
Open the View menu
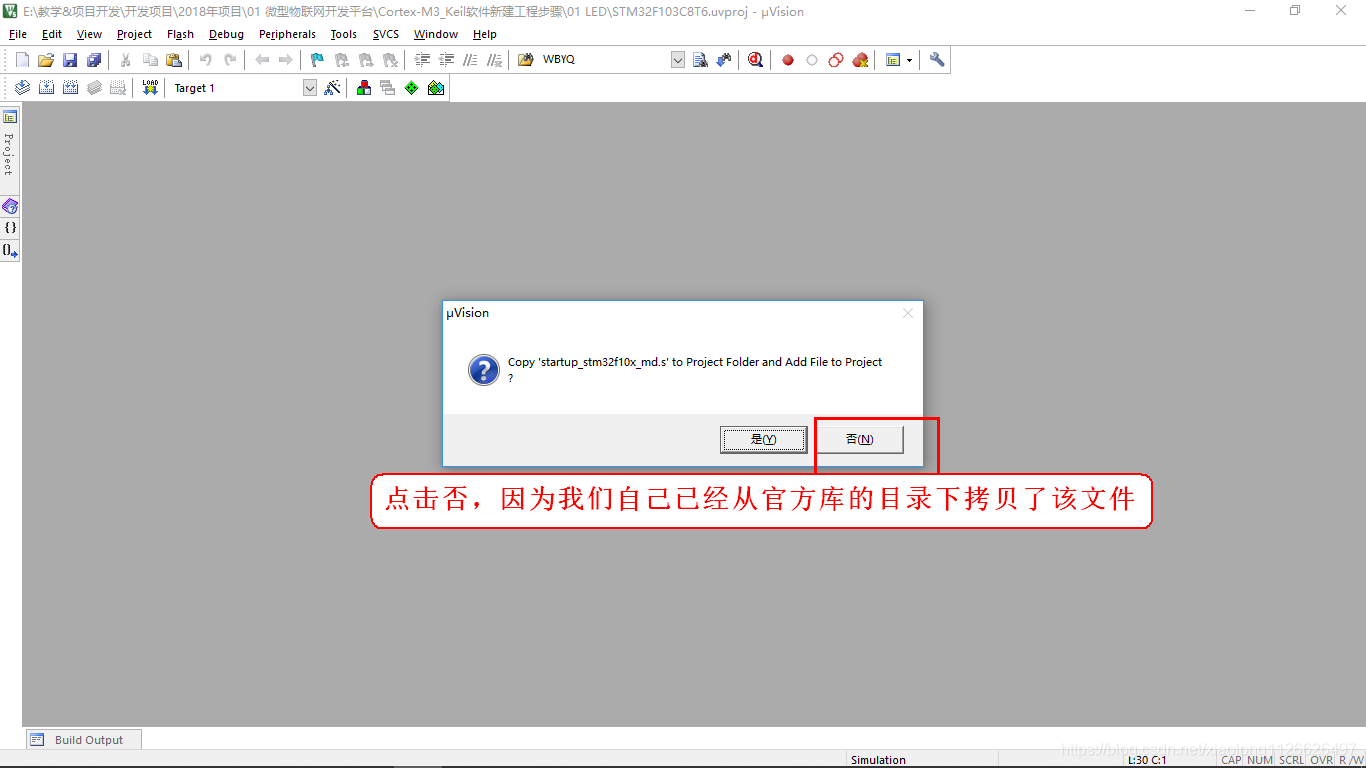[90, 34]
